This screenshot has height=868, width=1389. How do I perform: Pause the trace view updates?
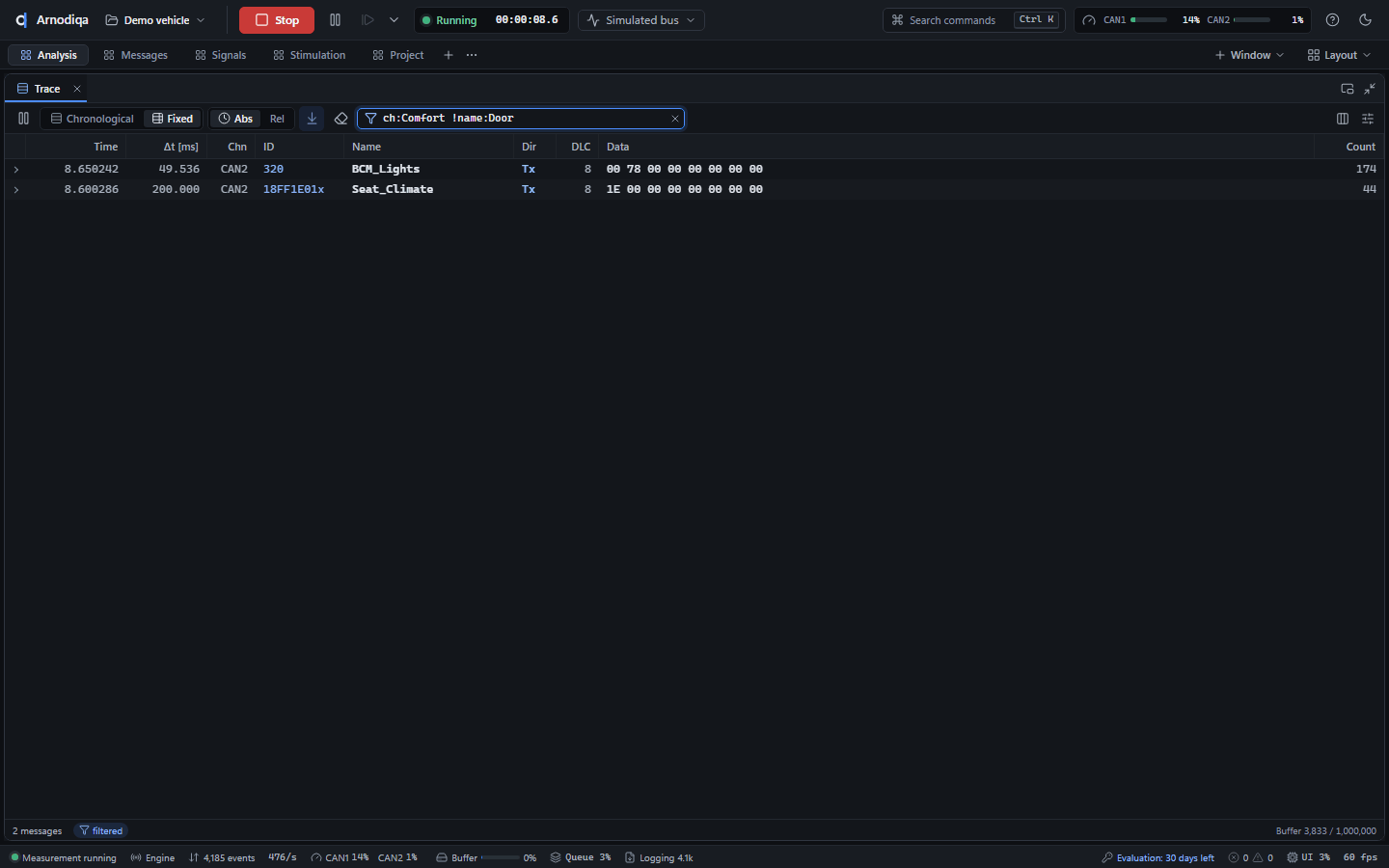[x=23, y=119]
